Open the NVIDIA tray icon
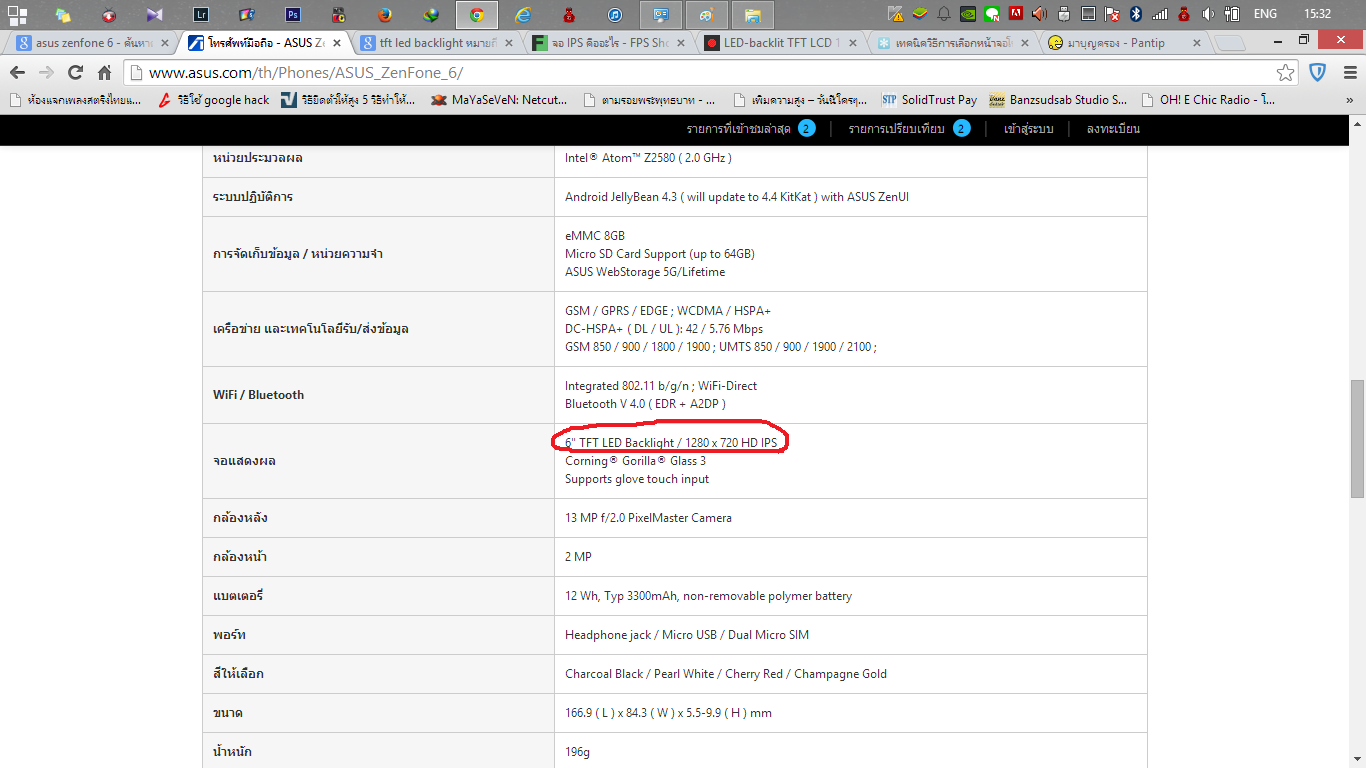This screenshot has width=1366, height=768. [968, 14]
